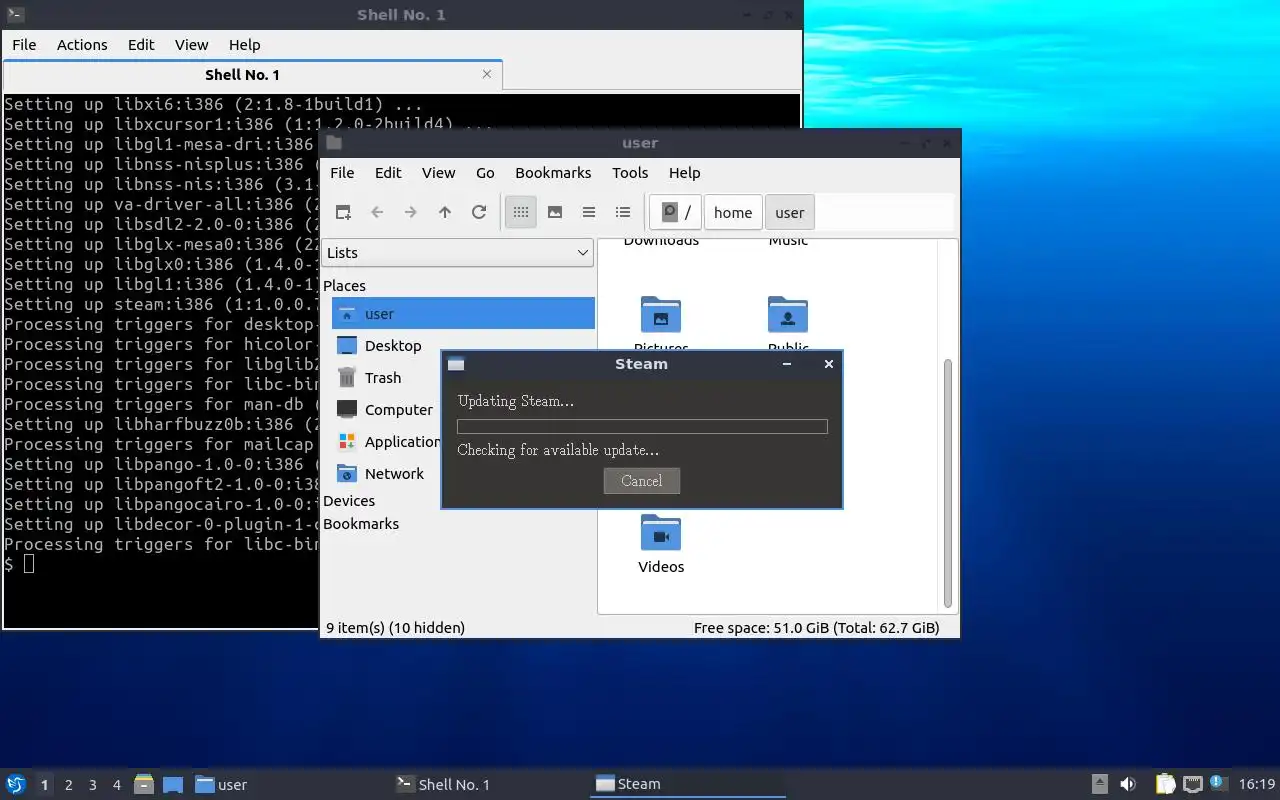Click the 'user' path button

click(790, 212)
